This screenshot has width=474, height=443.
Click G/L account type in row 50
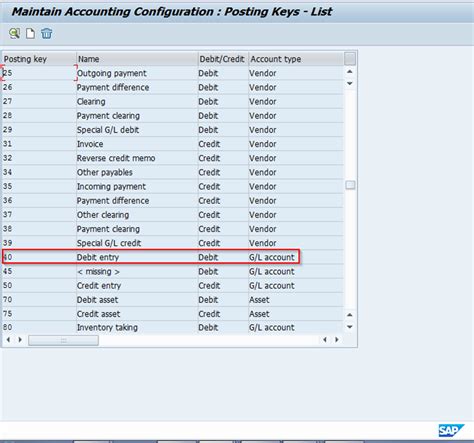click(296, 286)
